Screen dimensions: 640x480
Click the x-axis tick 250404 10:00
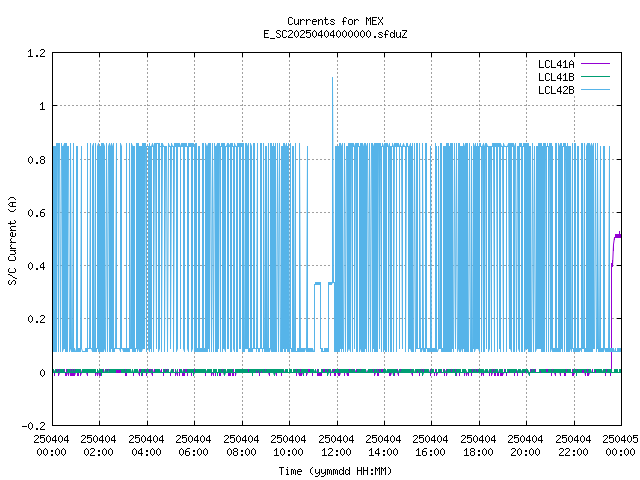click(288, 446)
